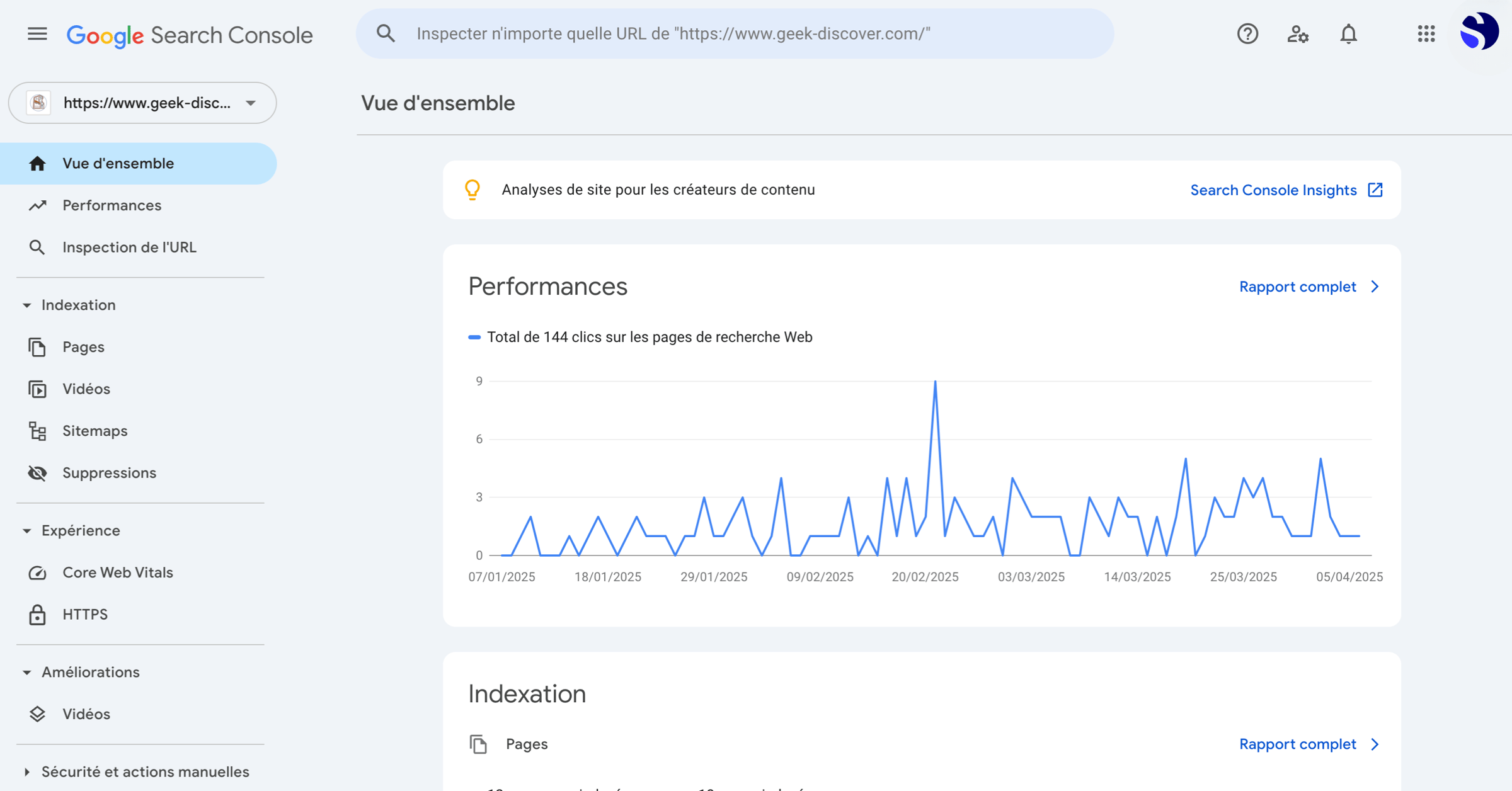Select the Sitemaps icon in the sidebar

coord(37,431)
